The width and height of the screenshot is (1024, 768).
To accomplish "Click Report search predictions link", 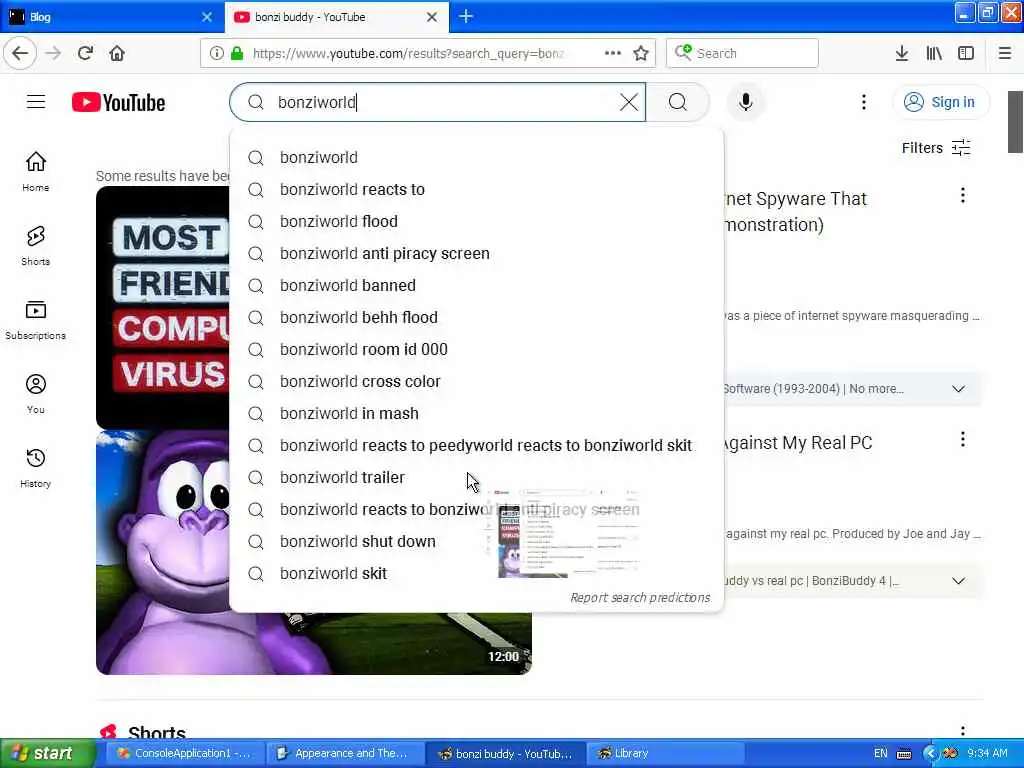I will 640,598.
